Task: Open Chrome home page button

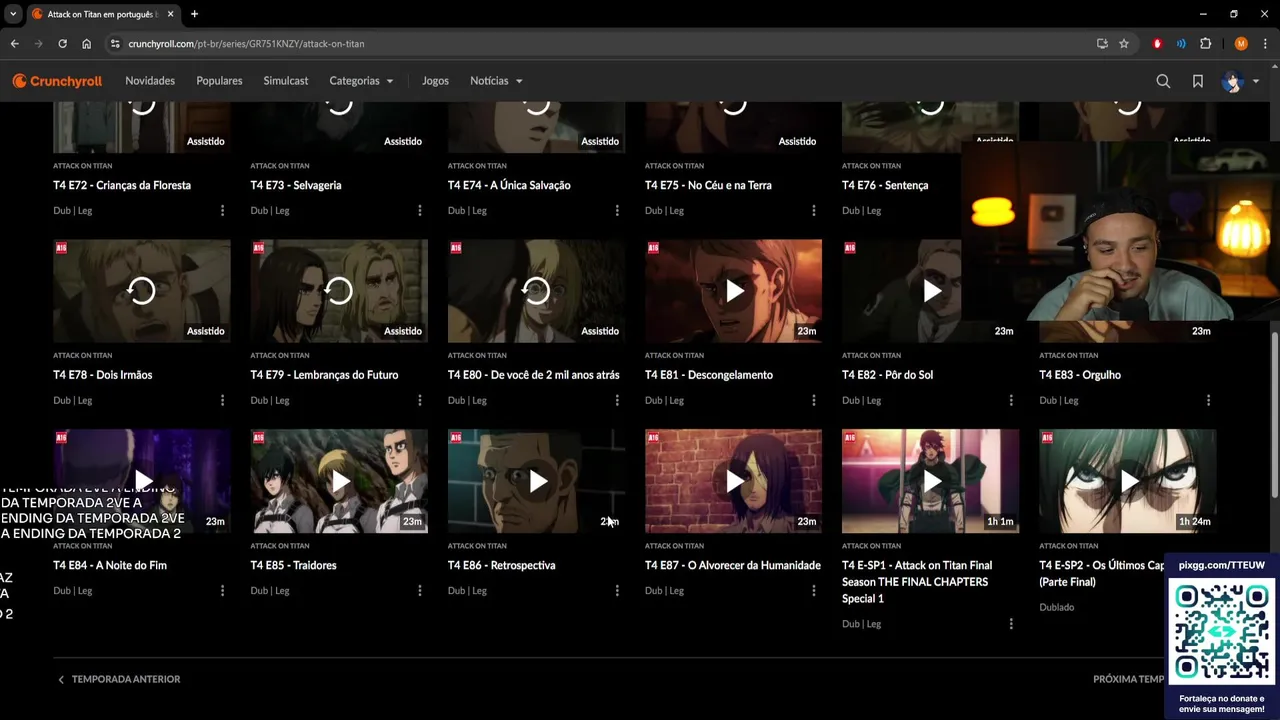Action: [86, 44]
